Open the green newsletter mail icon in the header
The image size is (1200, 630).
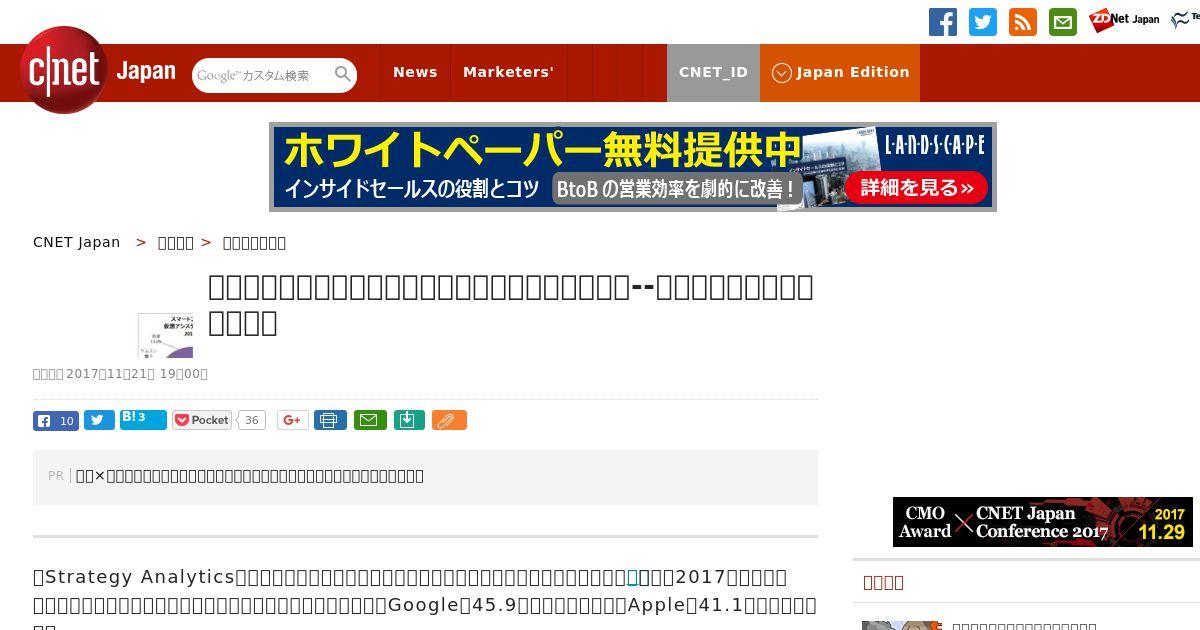[x=1063, y=22]
